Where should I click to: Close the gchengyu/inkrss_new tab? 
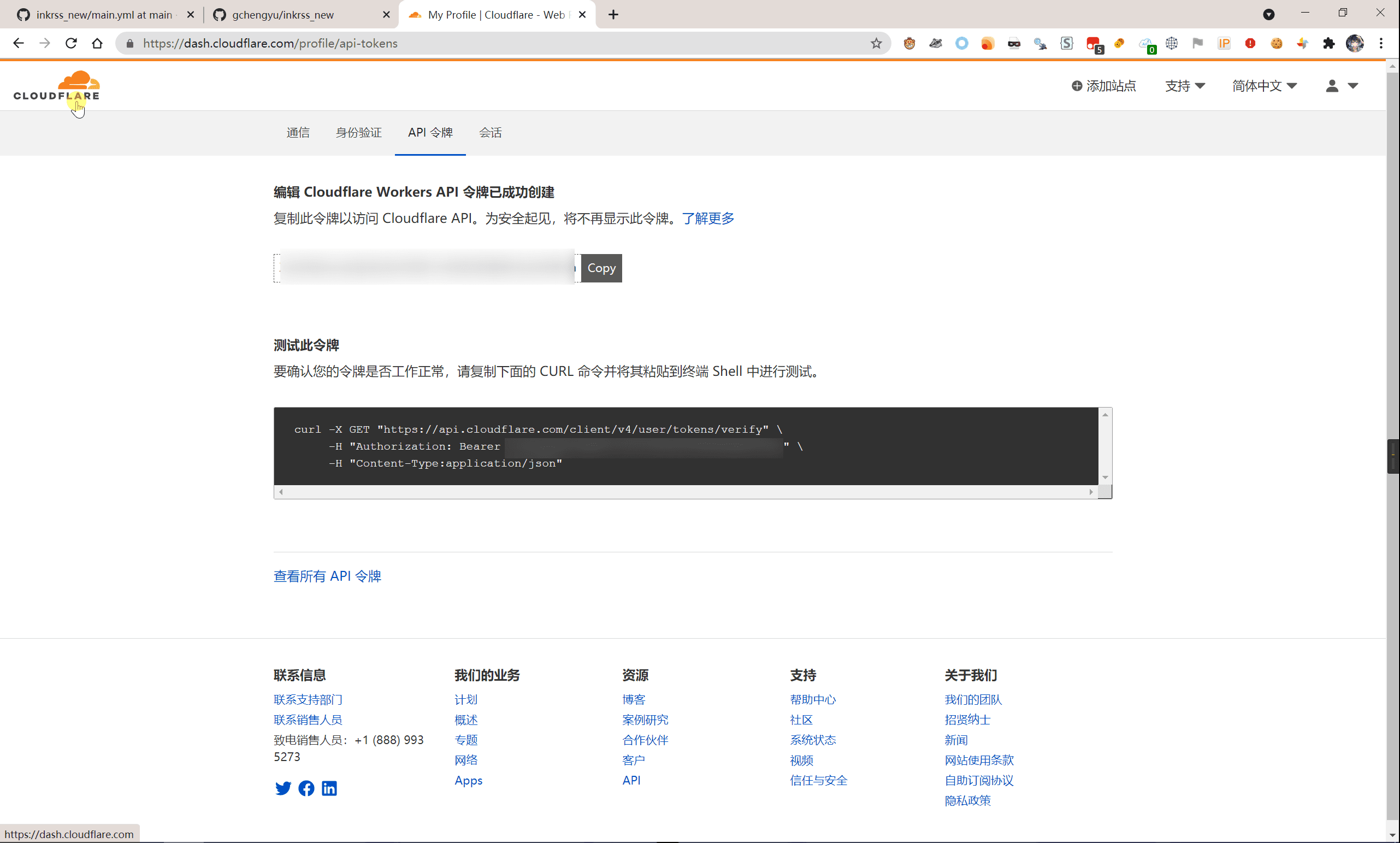click(x=387, y=15)
